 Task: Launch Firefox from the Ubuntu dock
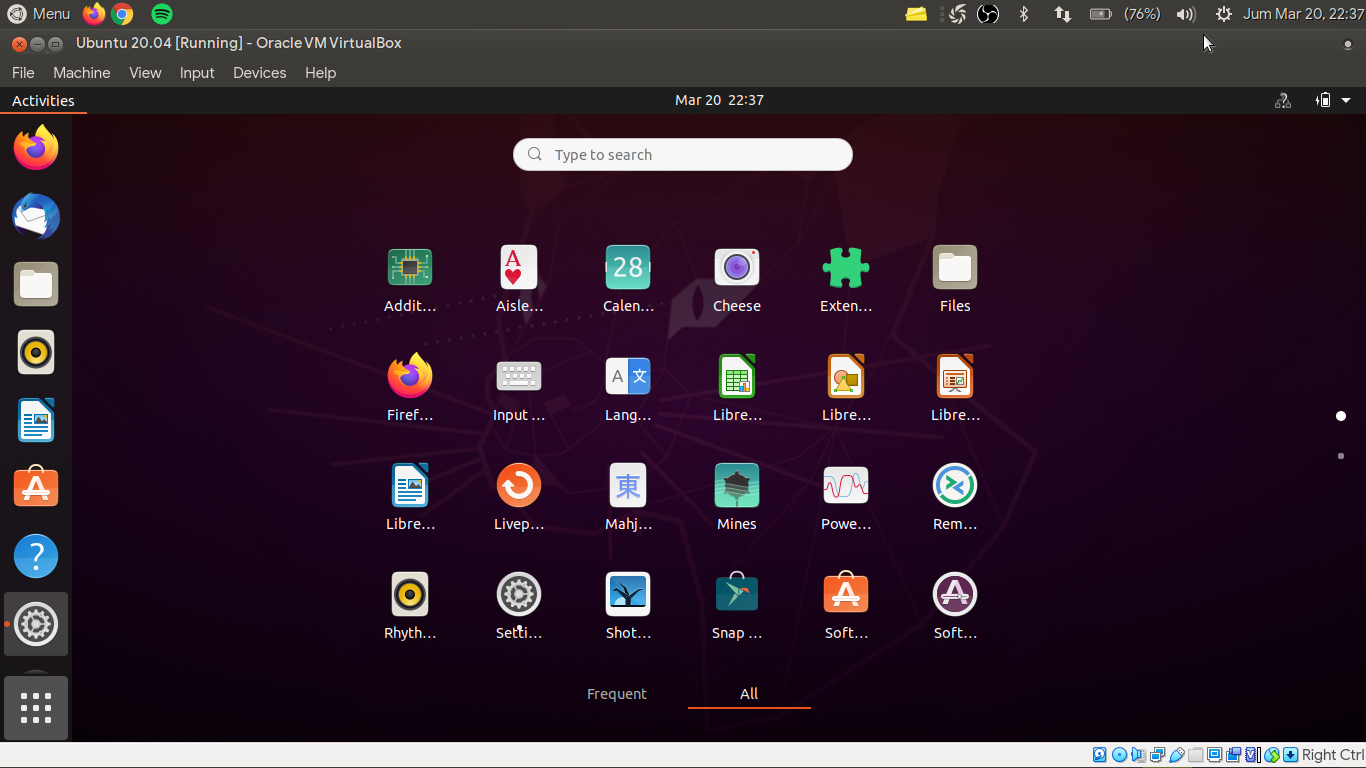(x=36, y=148)
